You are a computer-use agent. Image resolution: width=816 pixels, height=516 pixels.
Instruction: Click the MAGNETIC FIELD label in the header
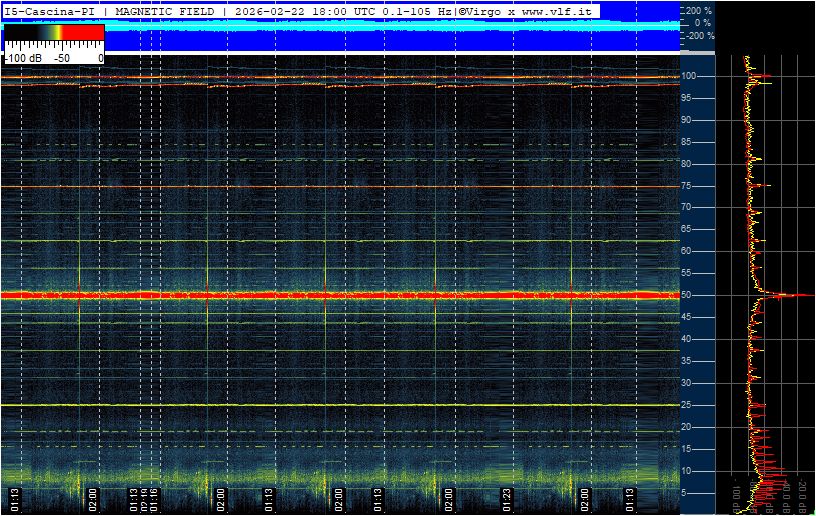pos(164,11)
